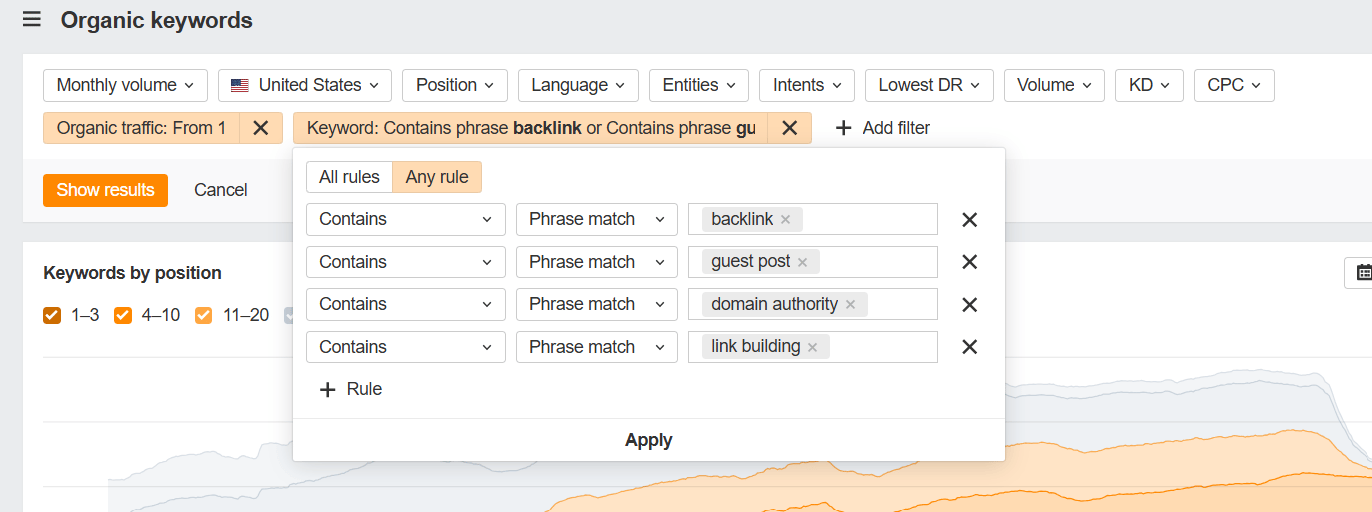
Task: Toggle the 4–10 position checkbox
Action: 123,316
